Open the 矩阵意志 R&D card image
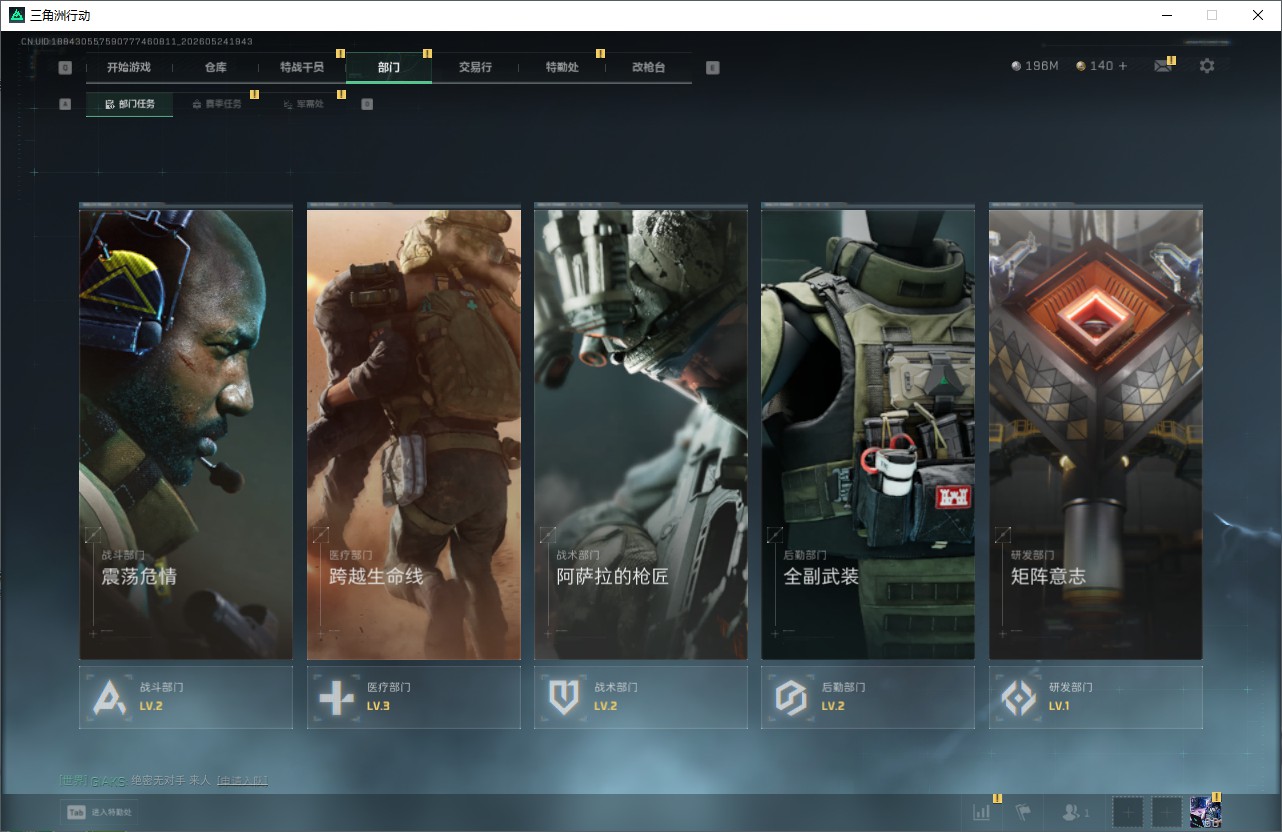The image size is (1282, 832). 1096,434
